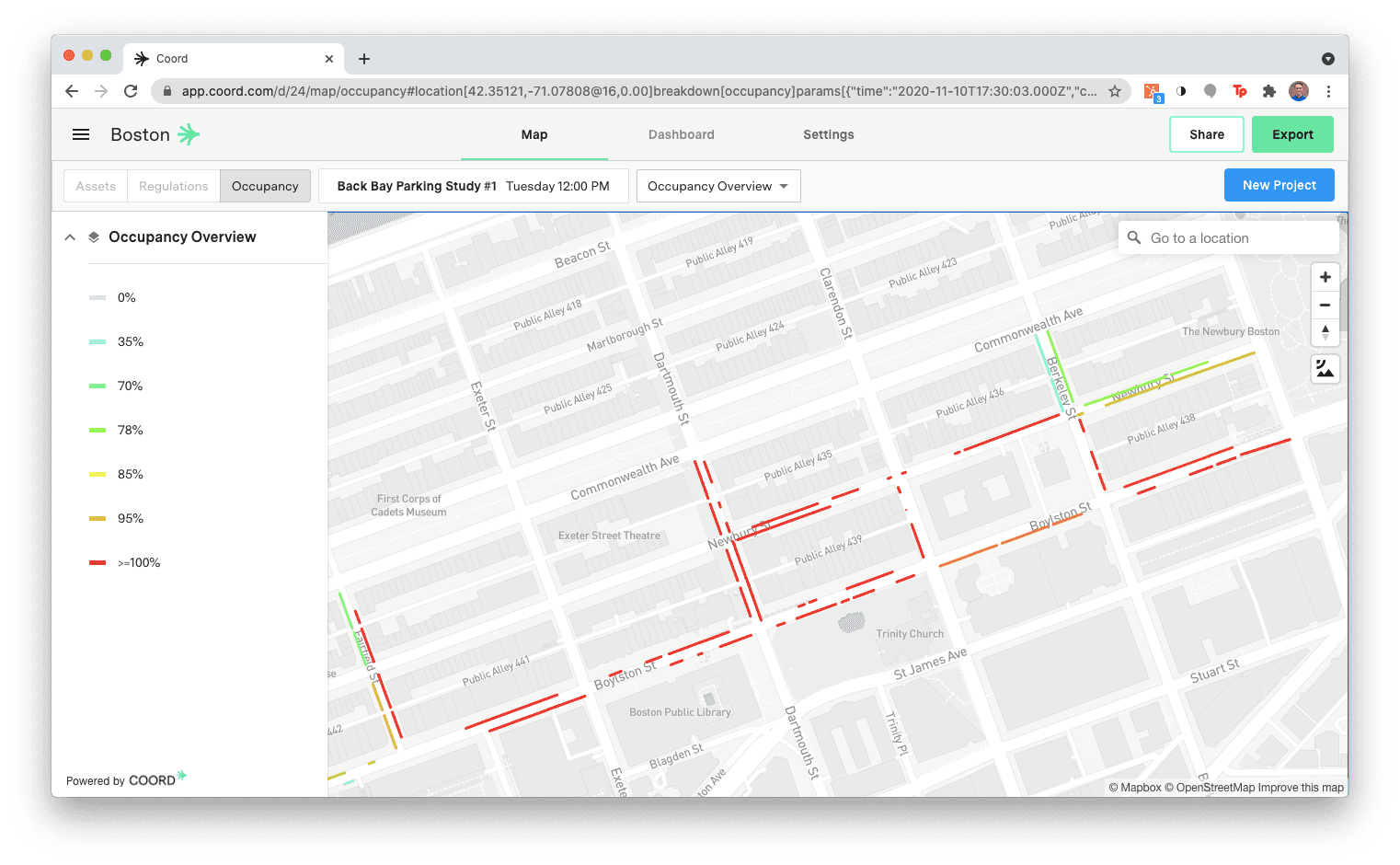Click the 70% green legend swatch
Screen dimensions: 1400x865
98,386
